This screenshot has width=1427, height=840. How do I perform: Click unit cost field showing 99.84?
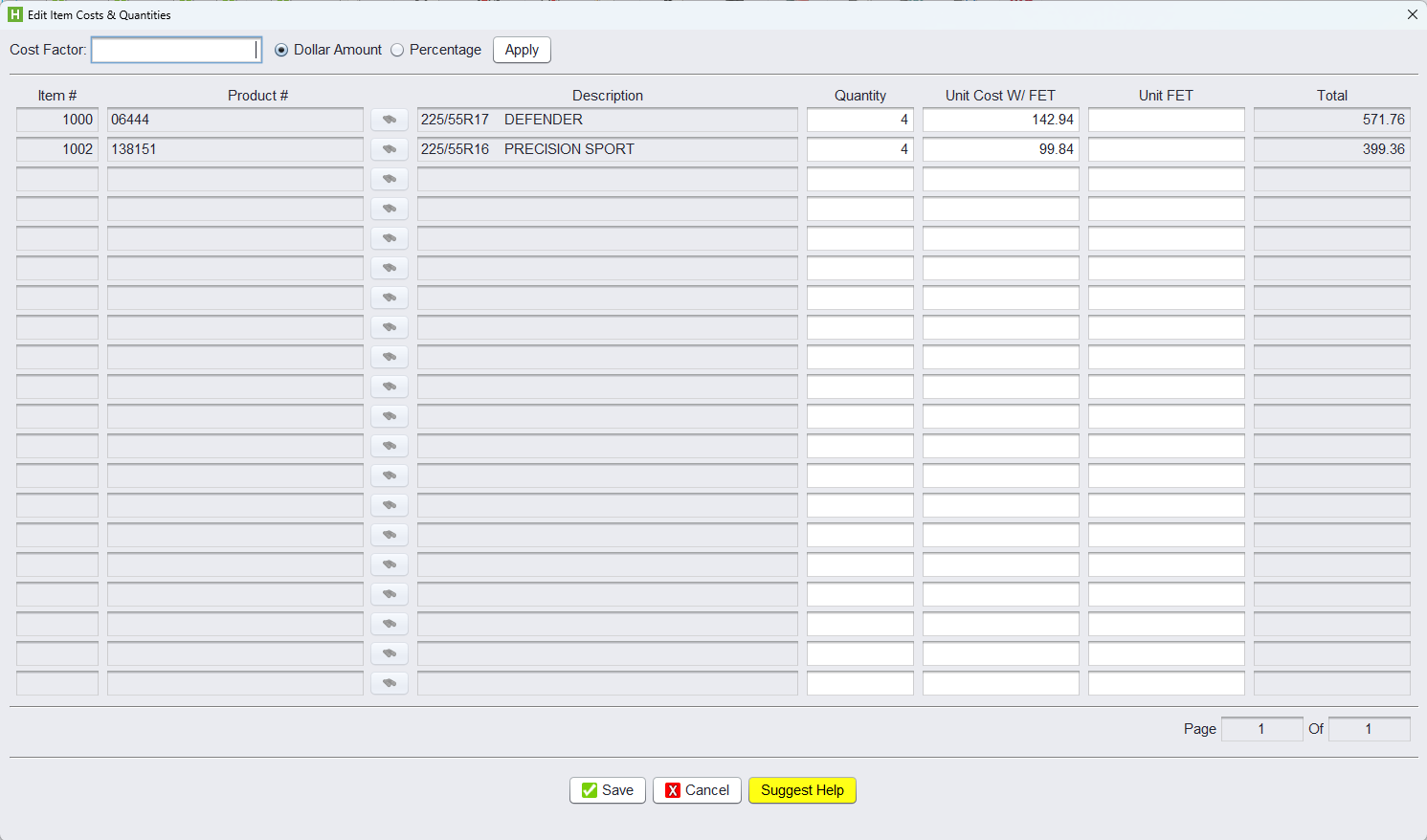click(x=1000, y=149)
